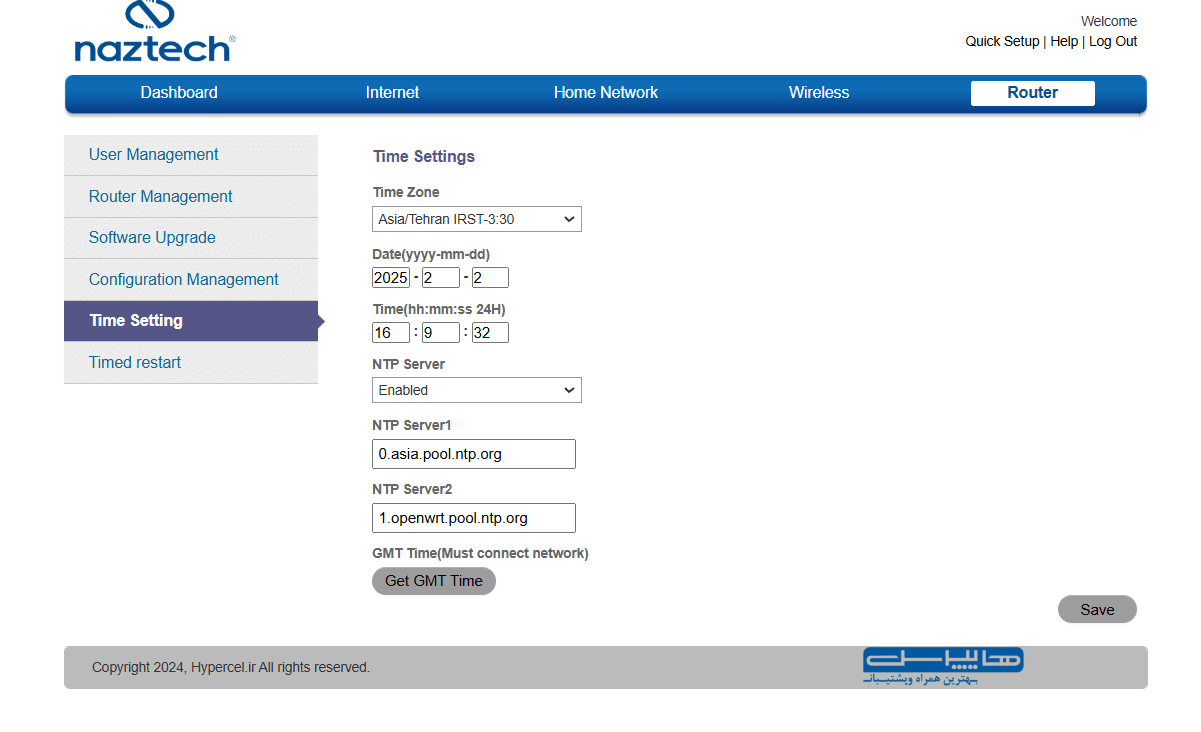Image resolution: width=1201 pixels, height=732 pixels.
Task: Switch to the Internet tab
Action: click(x=392, y=93)
